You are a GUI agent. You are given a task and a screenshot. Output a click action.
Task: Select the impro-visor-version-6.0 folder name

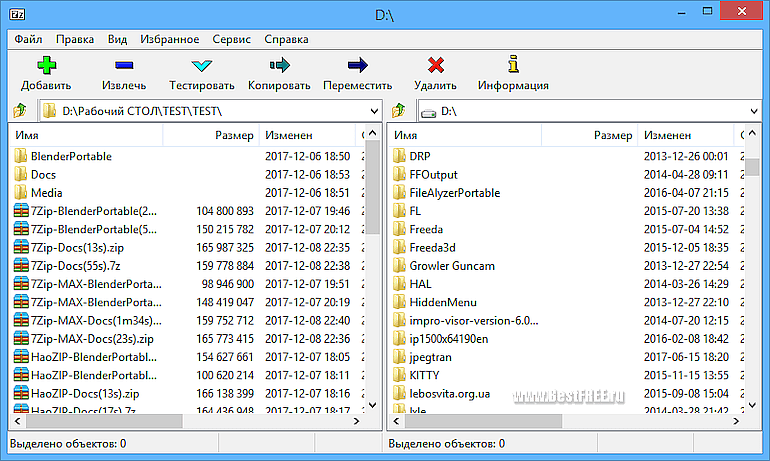pos(474,321)
